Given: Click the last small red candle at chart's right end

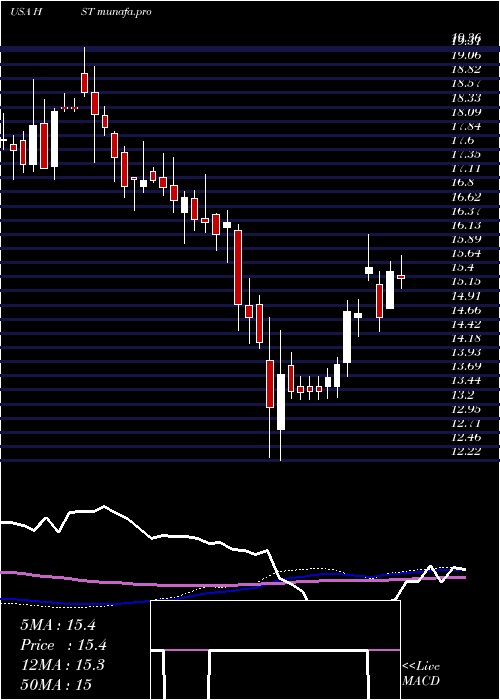Looking at the screenshot, I should [401, 277].
